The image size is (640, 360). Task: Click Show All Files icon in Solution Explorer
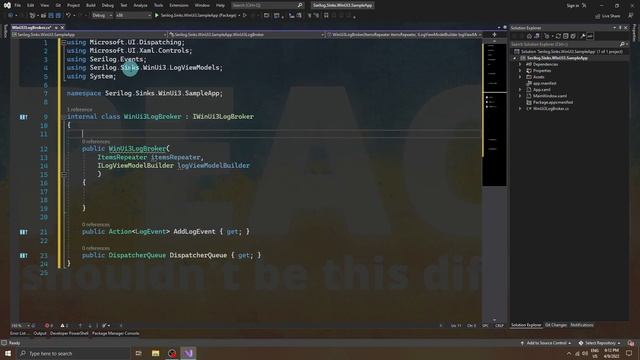coord(573,36)
